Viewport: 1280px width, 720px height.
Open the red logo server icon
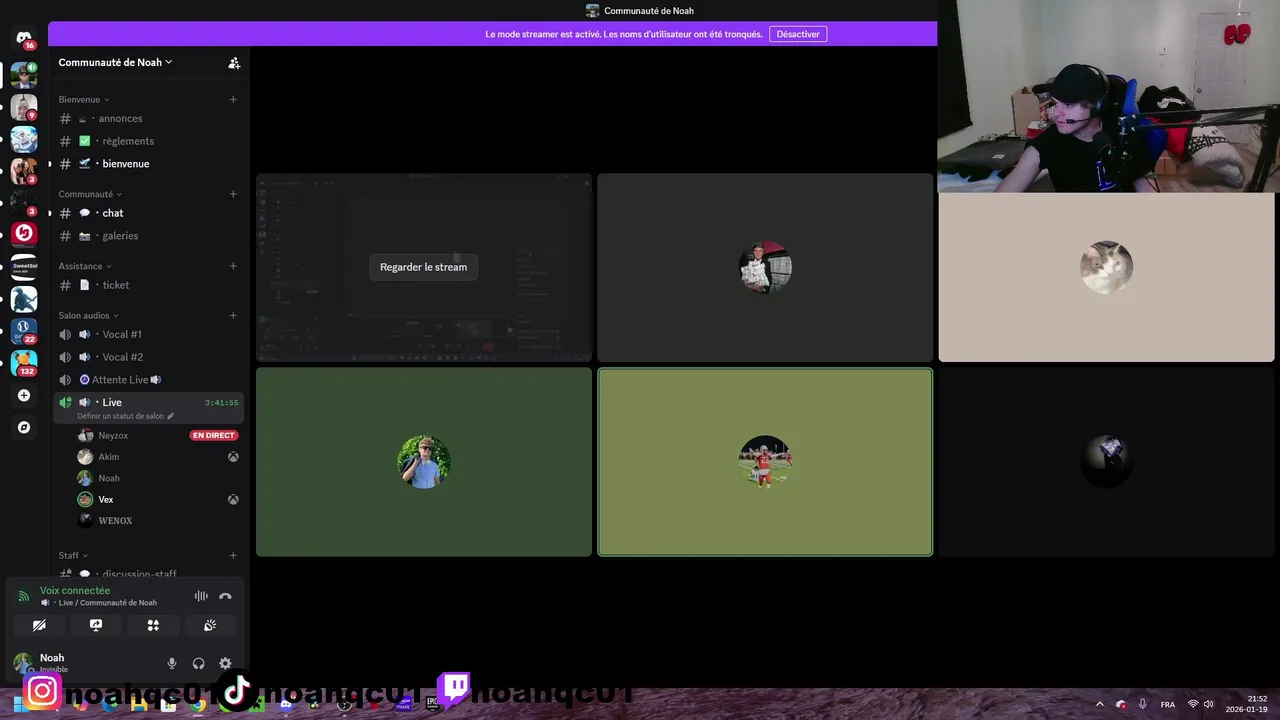tap(24, 233)
